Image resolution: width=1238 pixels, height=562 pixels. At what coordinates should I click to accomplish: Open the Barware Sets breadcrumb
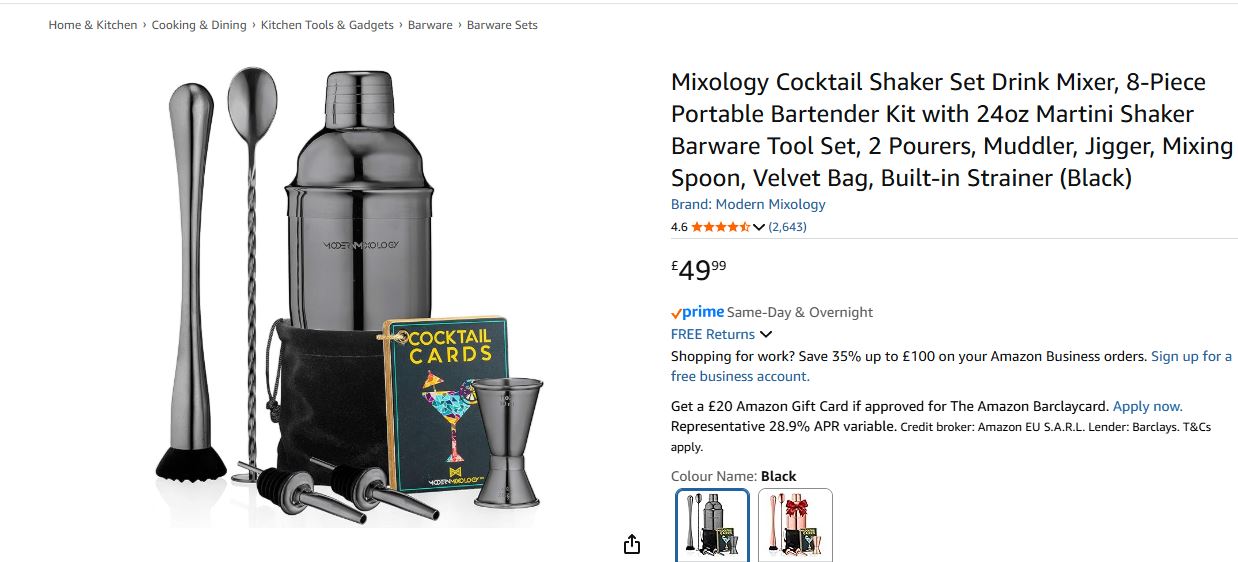click(x=502, y=25)
